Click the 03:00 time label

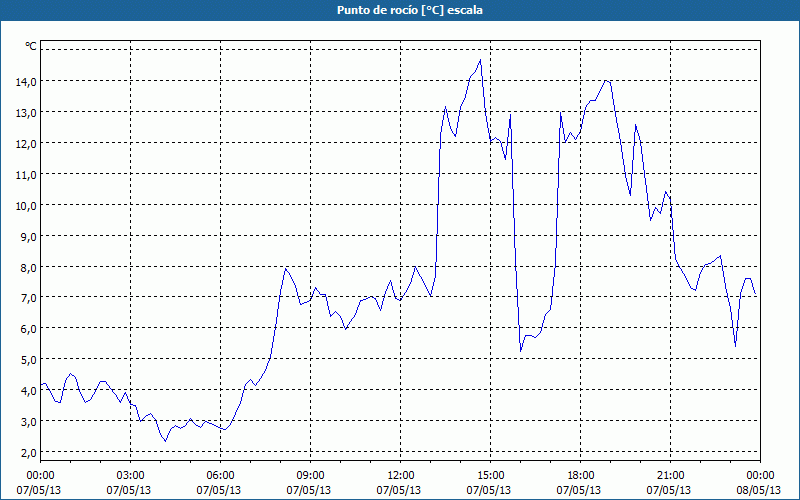coord(131,476)
